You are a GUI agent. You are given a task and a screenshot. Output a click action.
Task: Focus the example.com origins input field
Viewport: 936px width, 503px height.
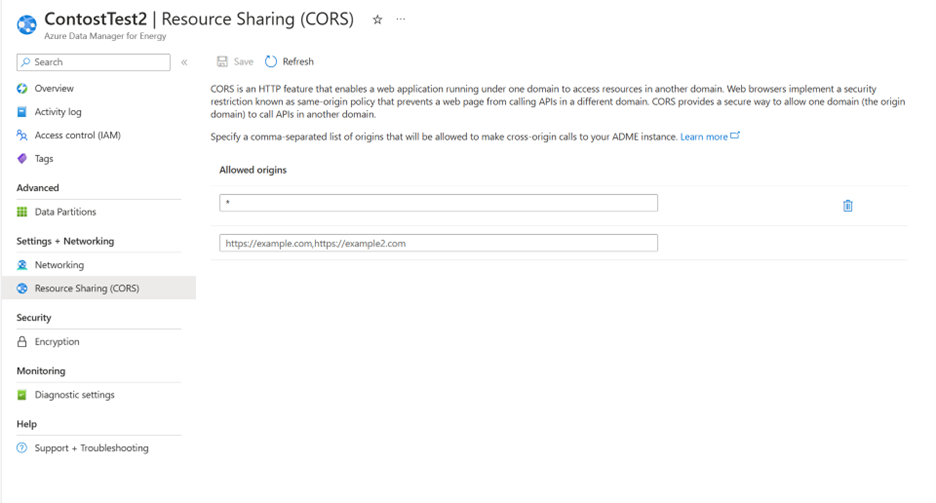438,243
